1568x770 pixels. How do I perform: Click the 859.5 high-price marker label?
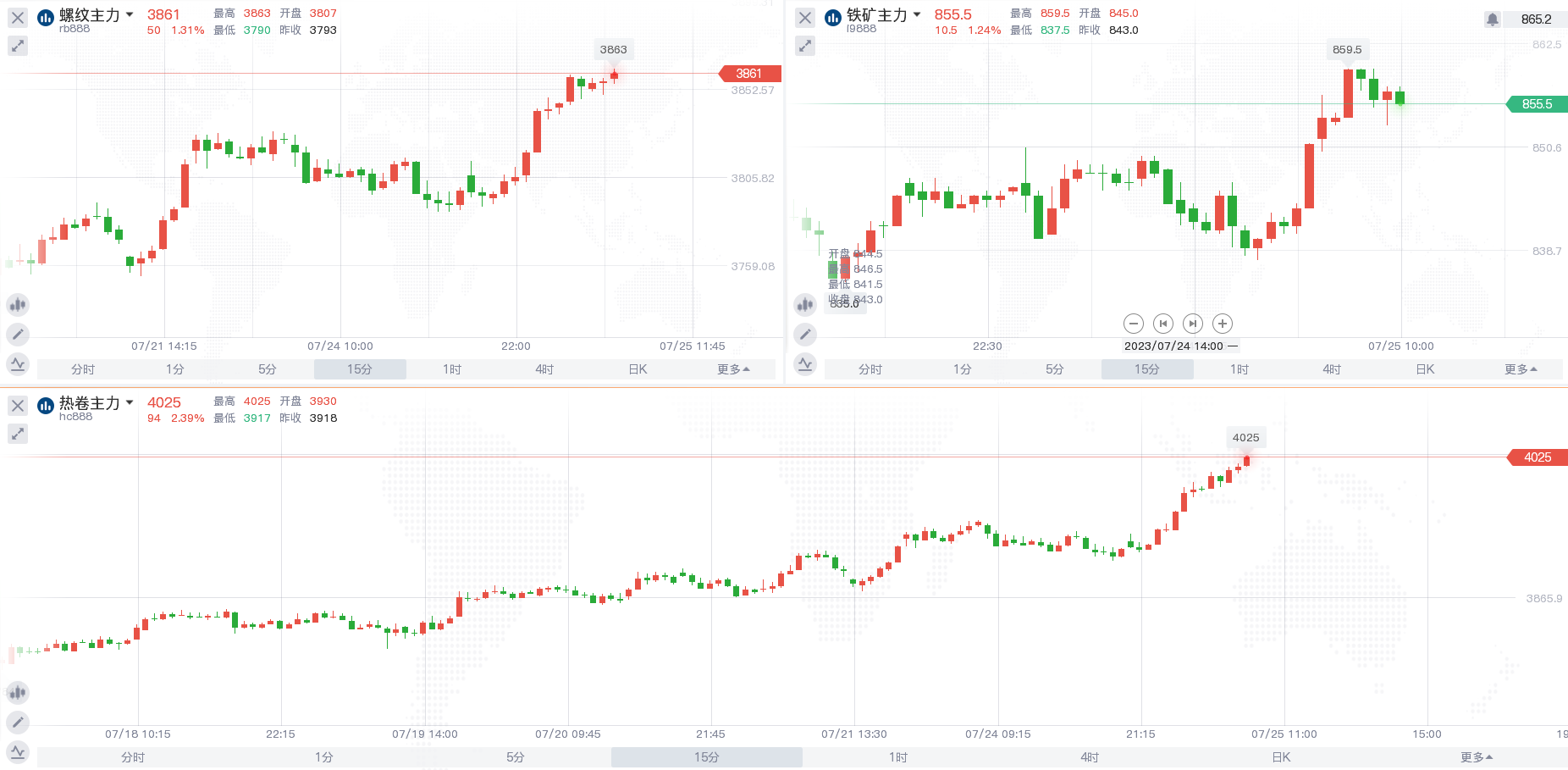click(x=1347, y=49)
